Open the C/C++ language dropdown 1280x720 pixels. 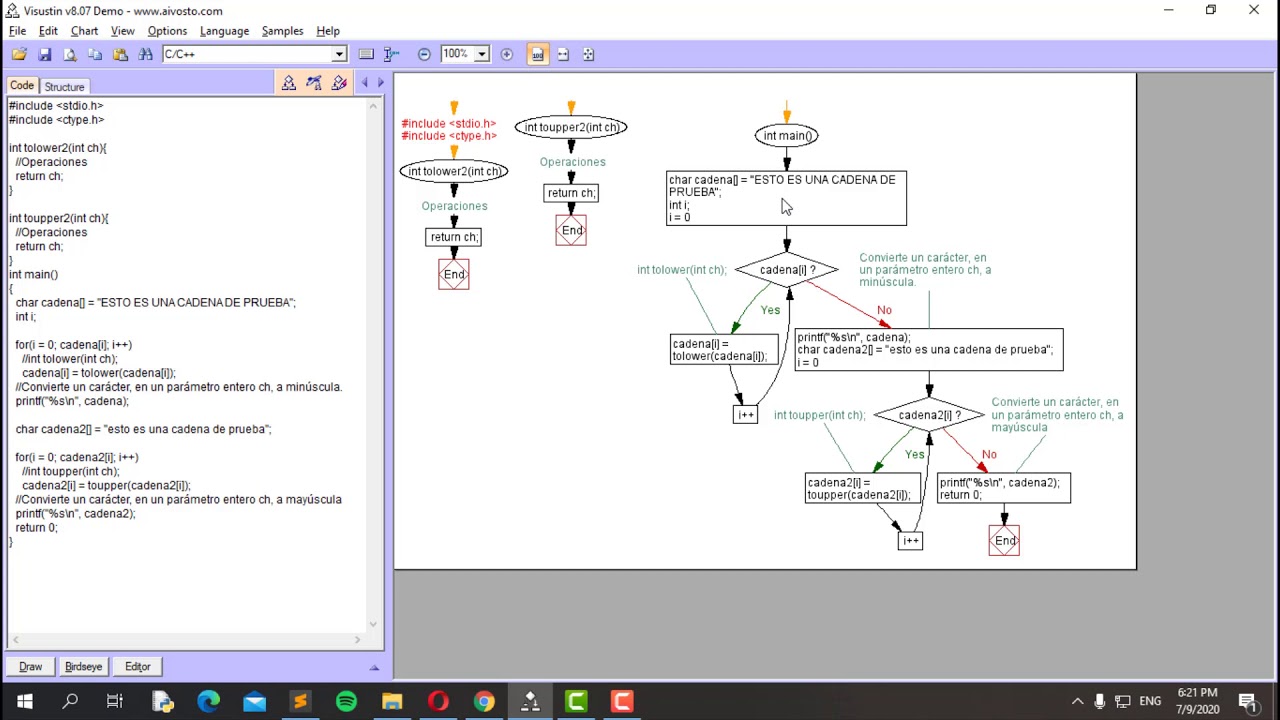tap(340, 54)
